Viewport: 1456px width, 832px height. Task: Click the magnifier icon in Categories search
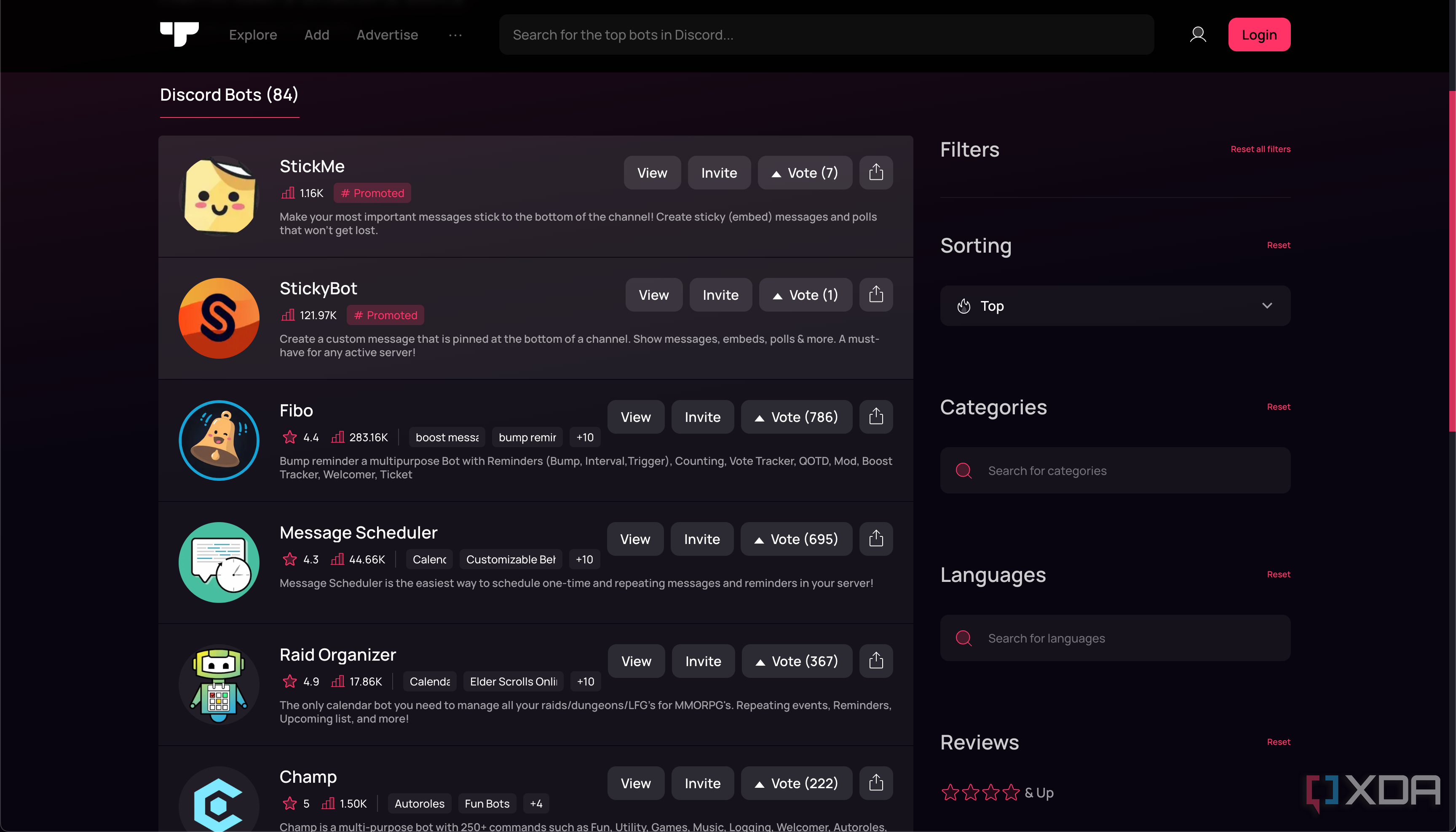point(964,470)
